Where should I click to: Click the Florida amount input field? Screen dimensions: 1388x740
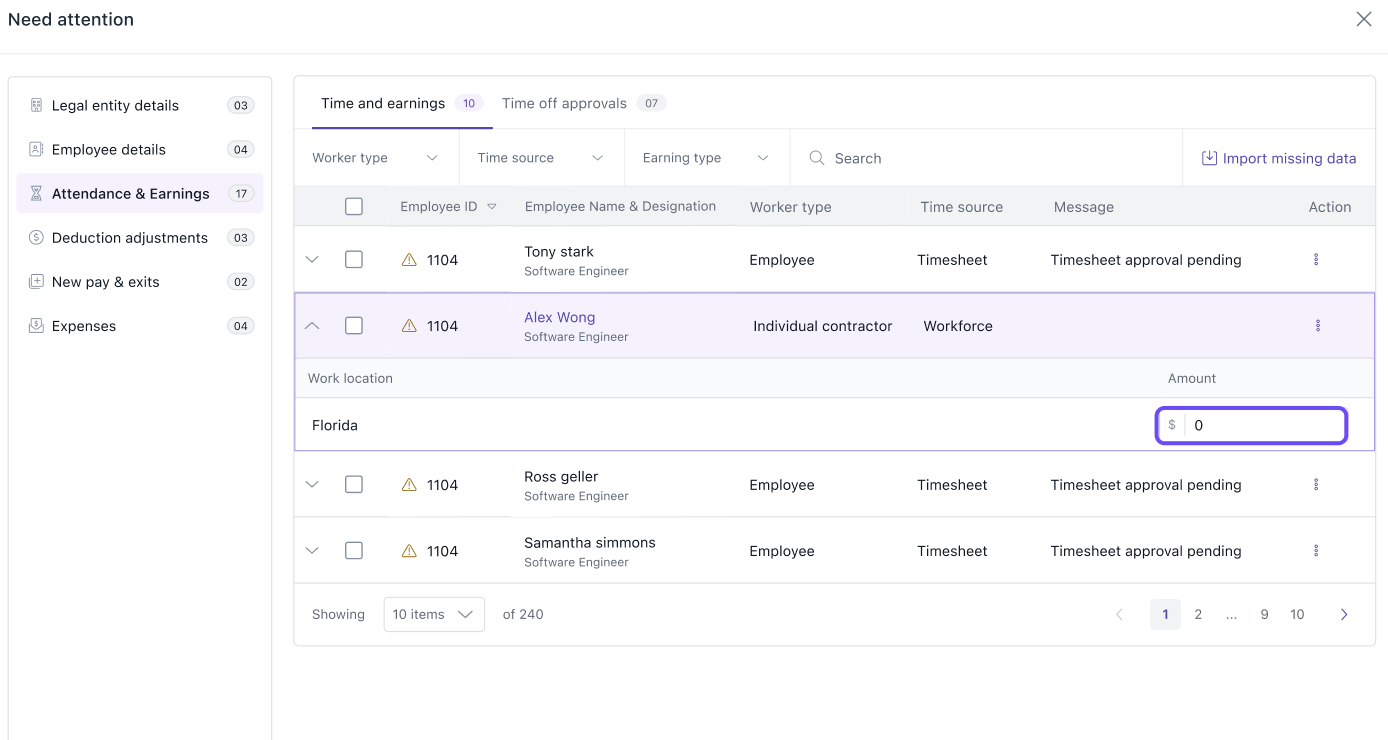point(1264,426)
